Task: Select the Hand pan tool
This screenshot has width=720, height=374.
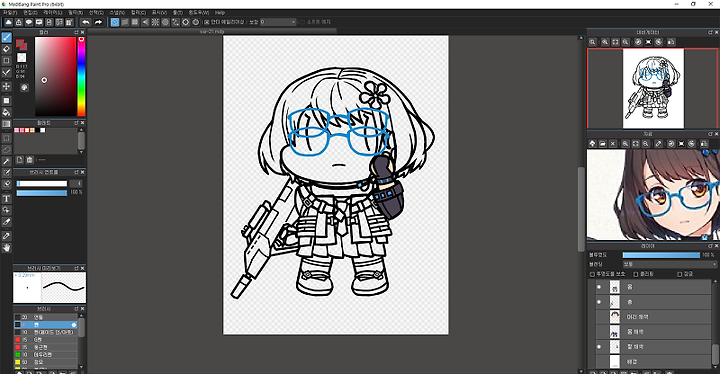Action: tap(6, 248)
